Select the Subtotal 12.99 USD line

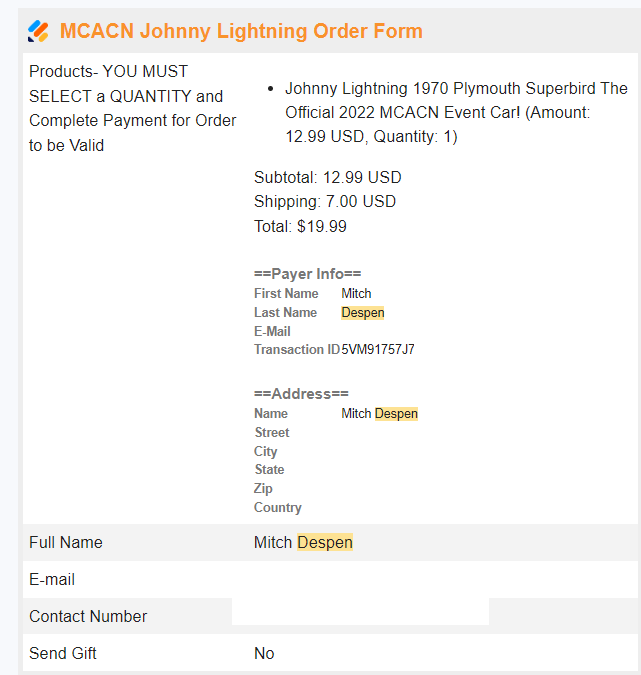pos(327,177)
